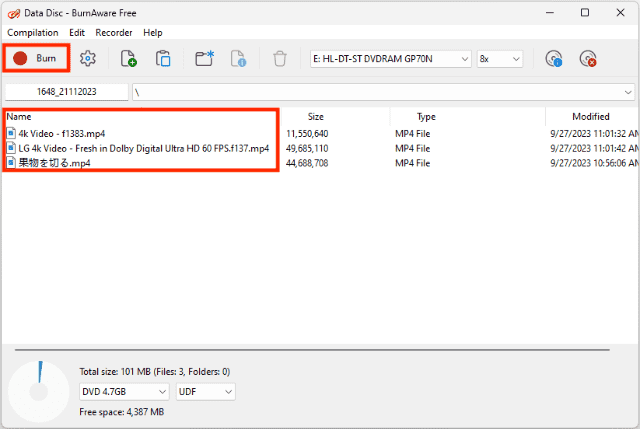This screenshot has width=640, height=429.
Task: Select LG 4k Video Fresh in Dolby file
Action: (144, 148)
